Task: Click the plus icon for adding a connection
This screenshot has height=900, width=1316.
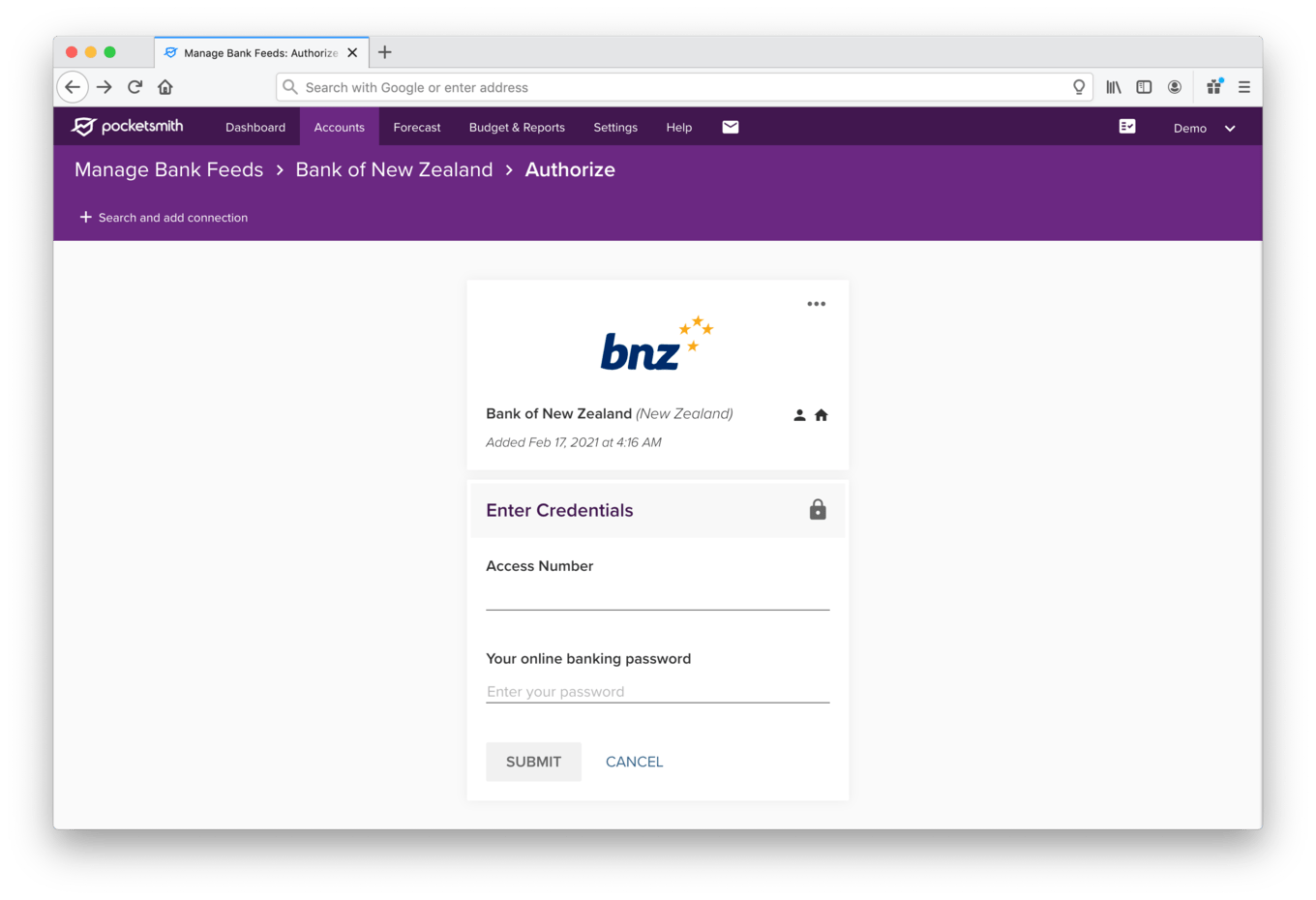Action: click(85, 217)
